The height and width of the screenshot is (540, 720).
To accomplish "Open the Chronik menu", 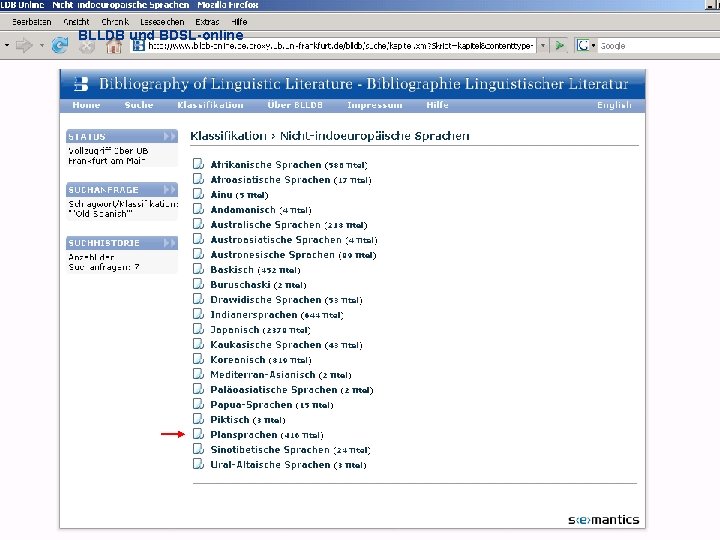I will [x=115, y=22].
